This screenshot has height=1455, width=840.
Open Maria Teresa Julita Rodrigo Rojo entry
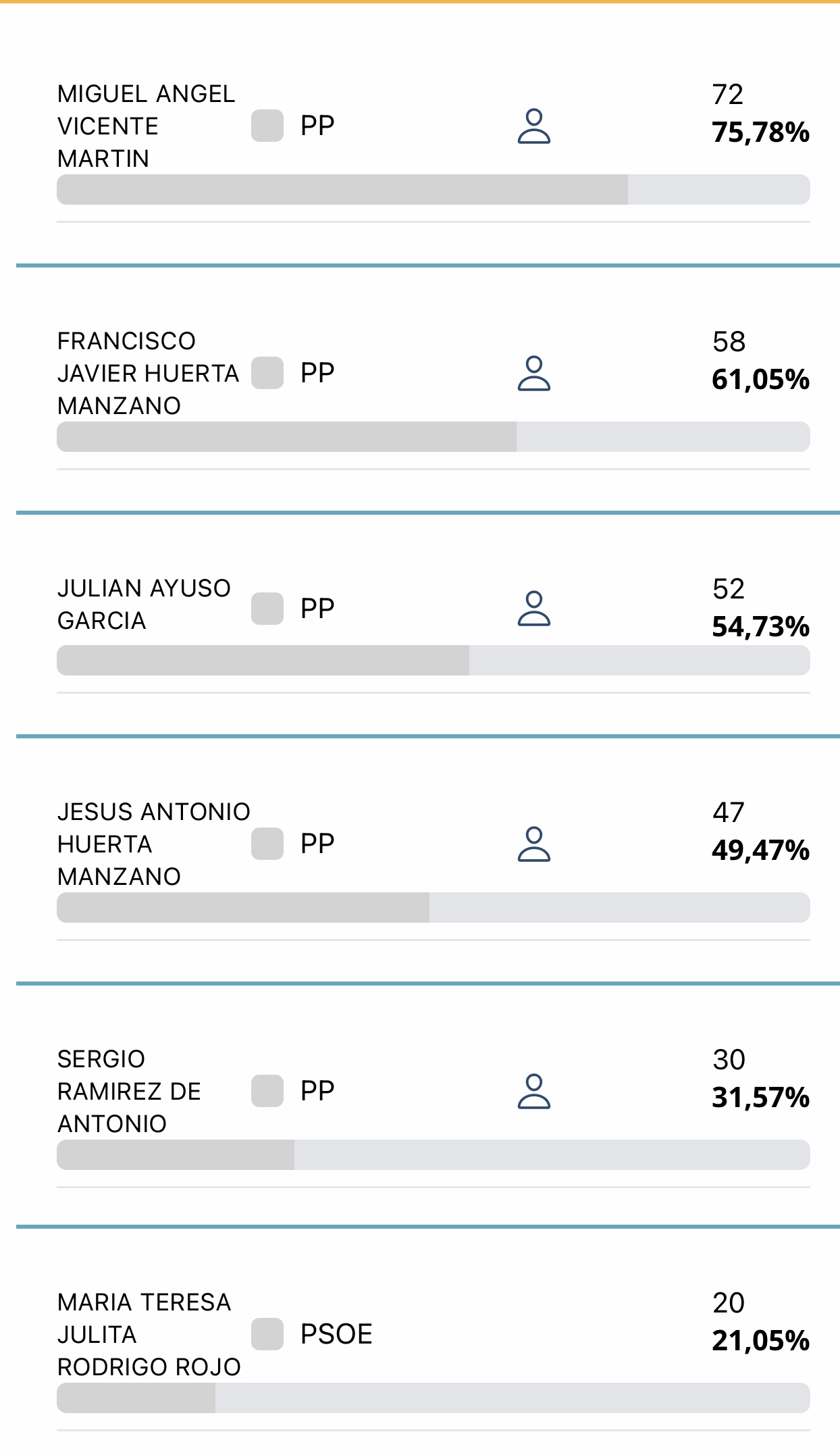[149, 1334]
